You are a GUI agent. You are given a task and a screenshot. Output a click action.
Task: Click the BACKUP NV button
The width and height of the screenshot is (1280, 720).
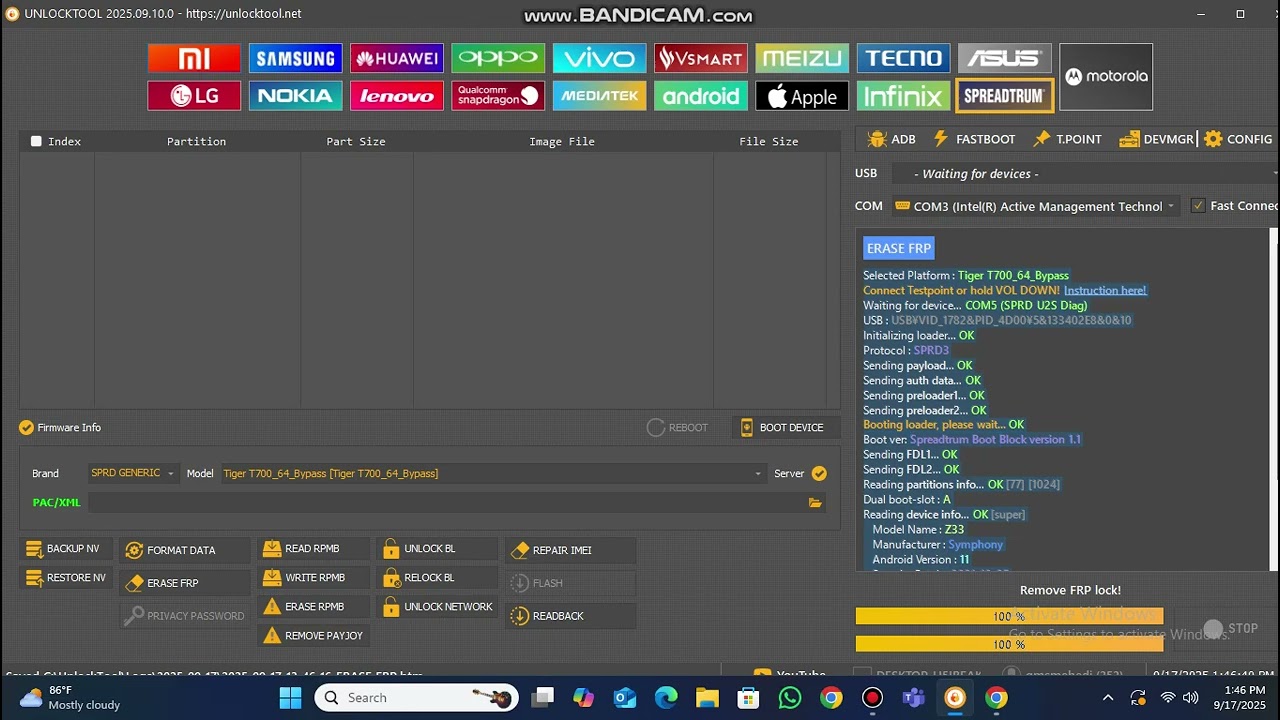65,549
